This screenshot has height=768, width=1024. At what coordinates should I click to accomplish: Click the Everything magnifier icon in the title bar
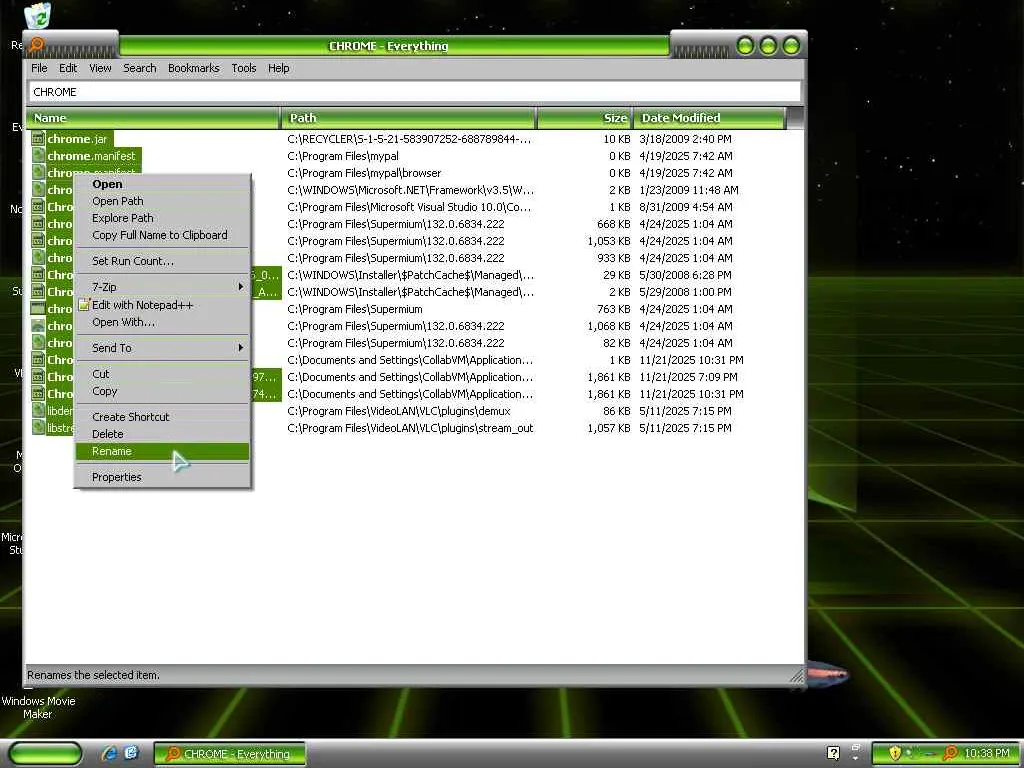coord(37,45)
